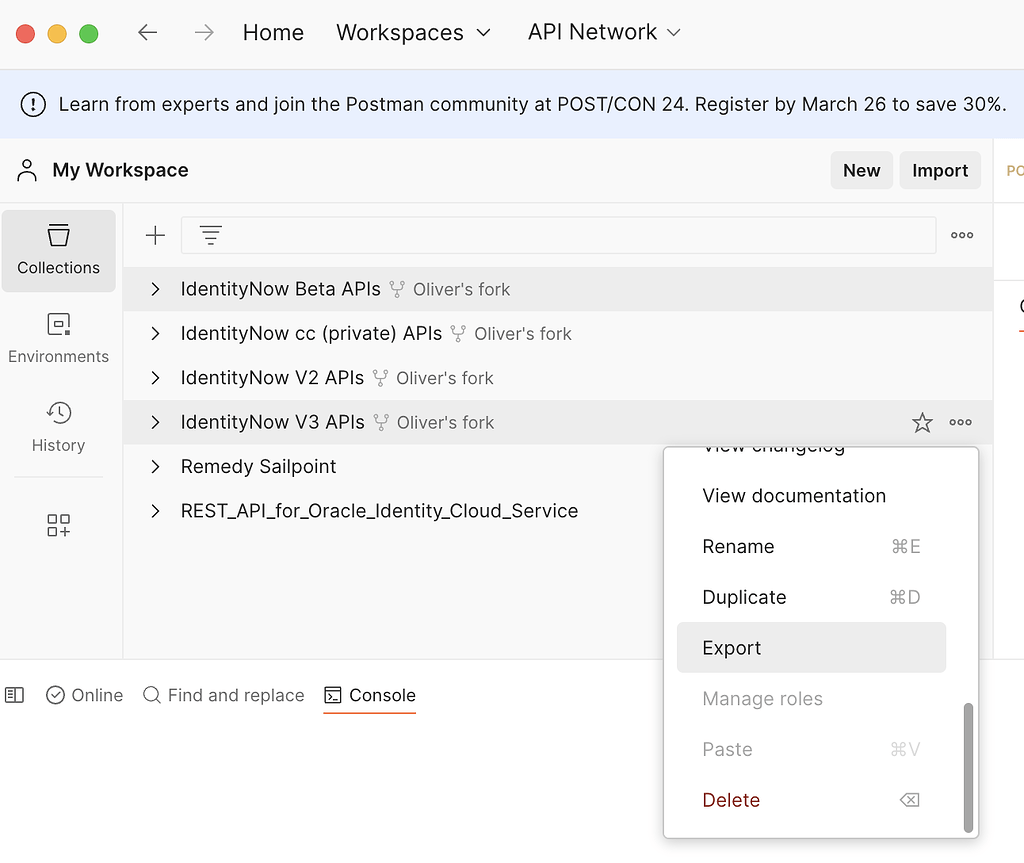Click the configure sidebar grid-plus icon
This screenshot has height=863, width=1024.
(58, 526)
